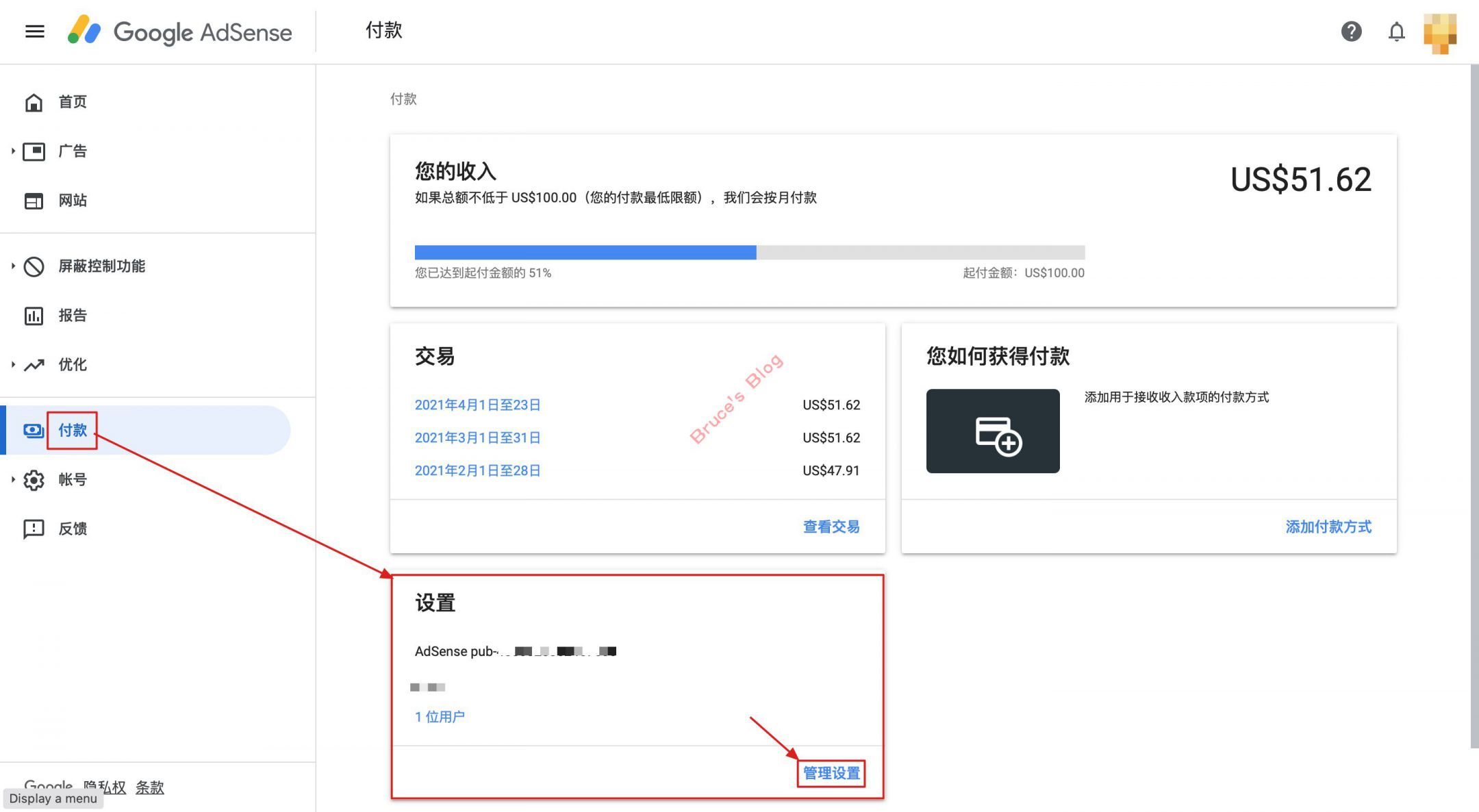Click the earnings progress bar
Screen dimensions: 1479x812
750,253
